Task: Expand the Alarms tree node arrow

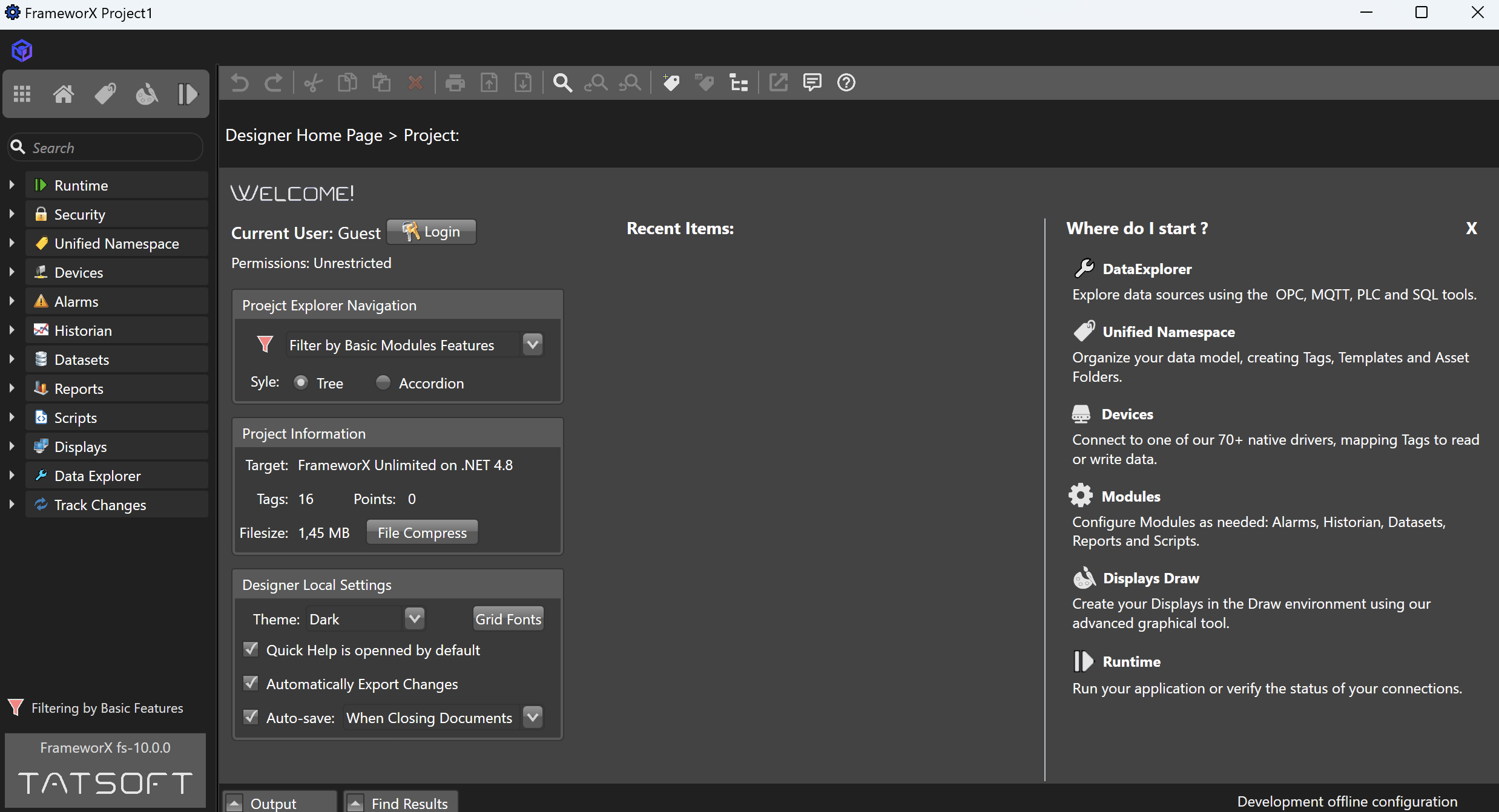Action: tap(12, 301)
